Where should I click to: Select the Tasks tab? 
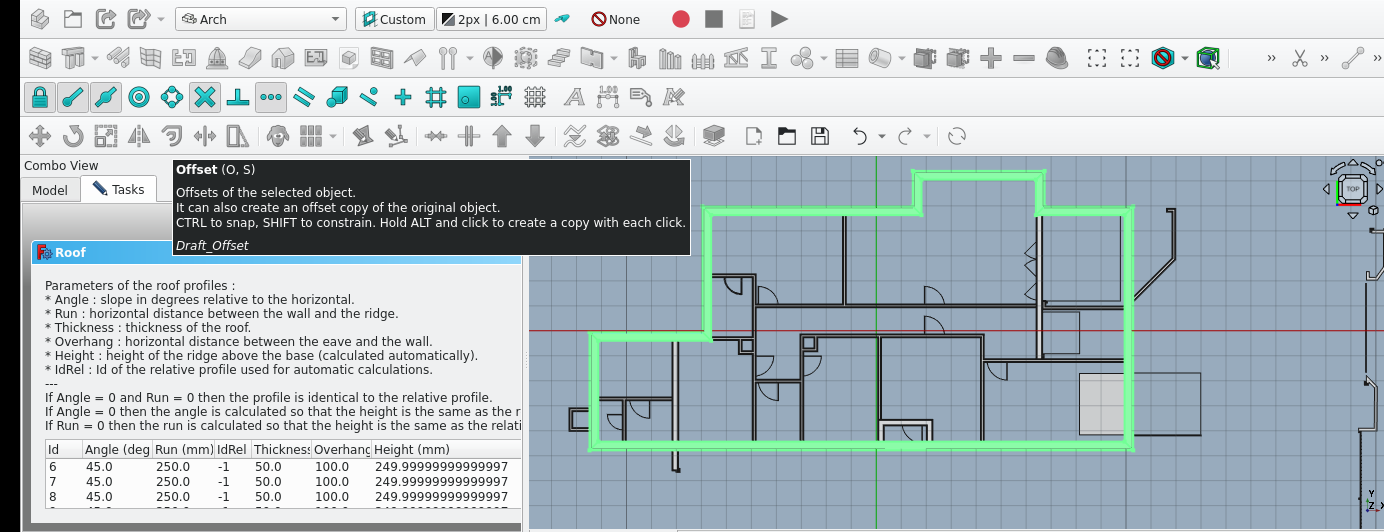[118, 189]
